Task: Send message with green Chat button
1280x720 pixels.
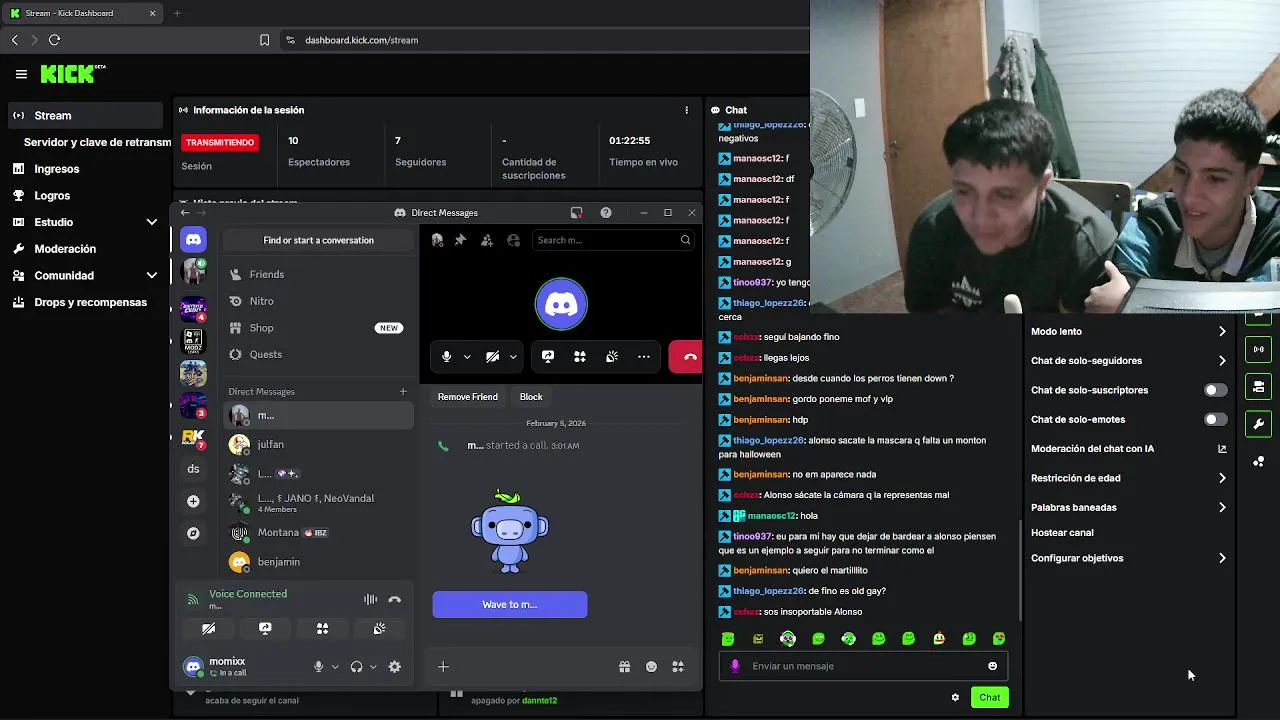Action: pyautogui.click(x=989, y=697)
